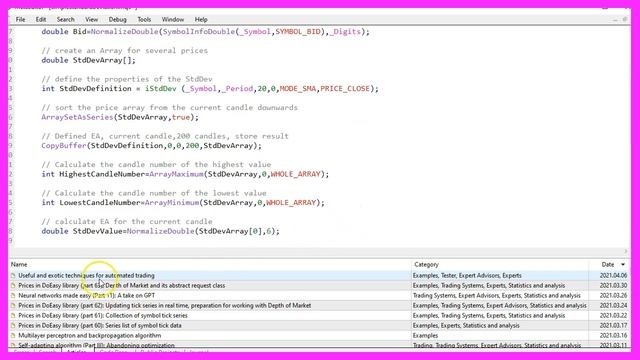Click the date 2021.03.17
This screenshot has height=360, width=640.
(x=613, y=325)
